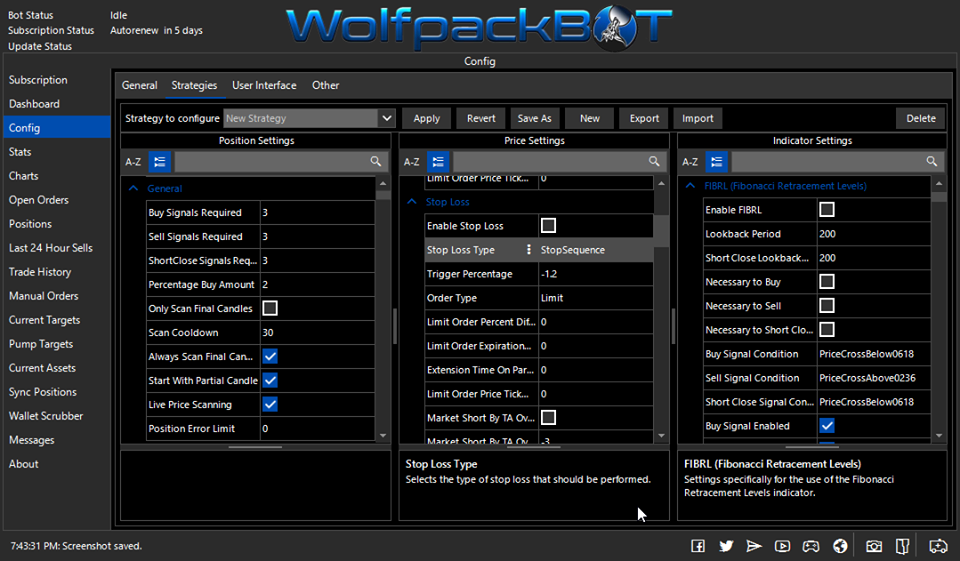Sort Price Settings A-Z
Viewport: 960px width, 561px height.
pos(412,162)
